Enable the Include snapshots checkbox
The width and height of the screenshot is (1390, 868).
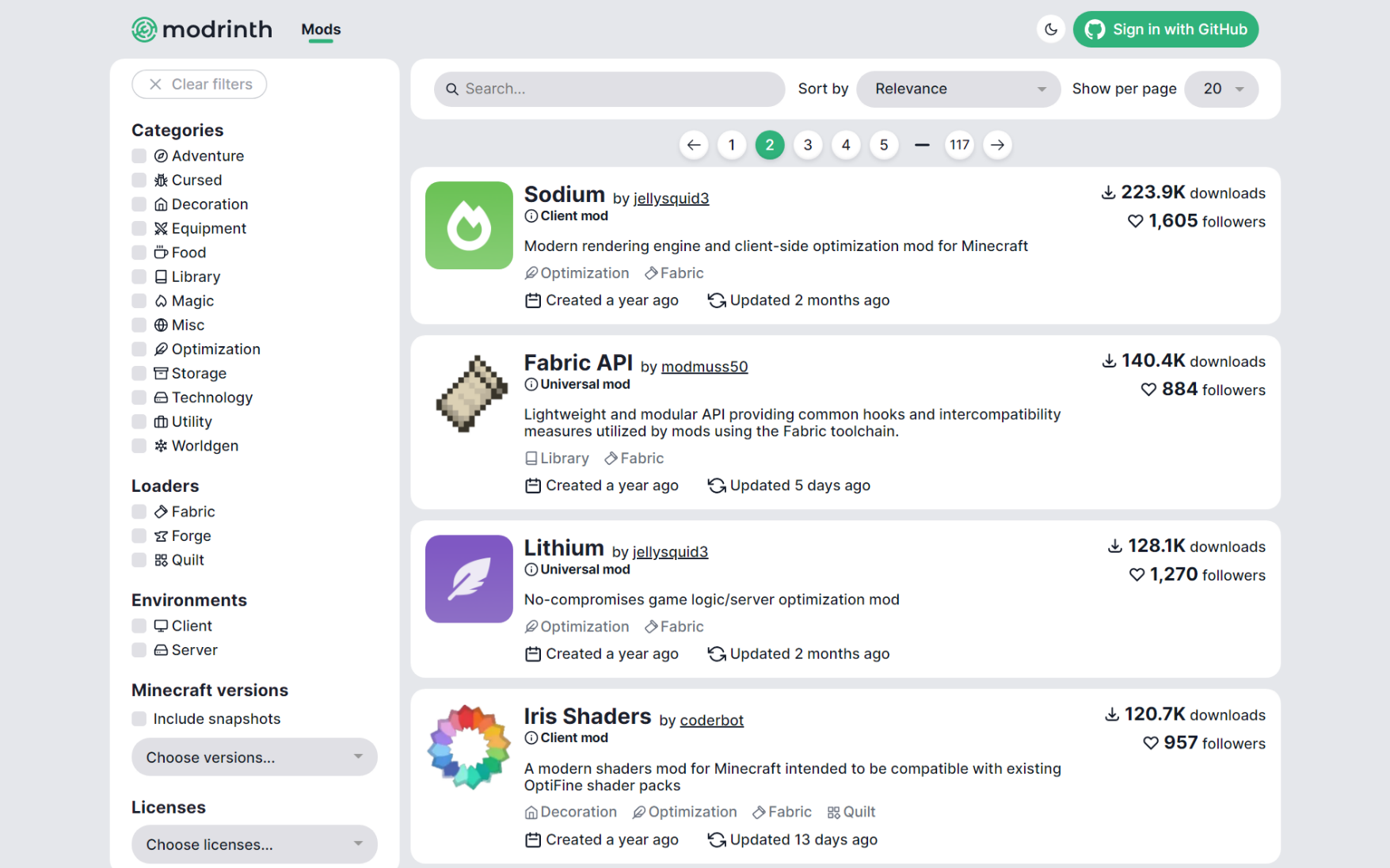pyautogui.click(x=139, y=719)
